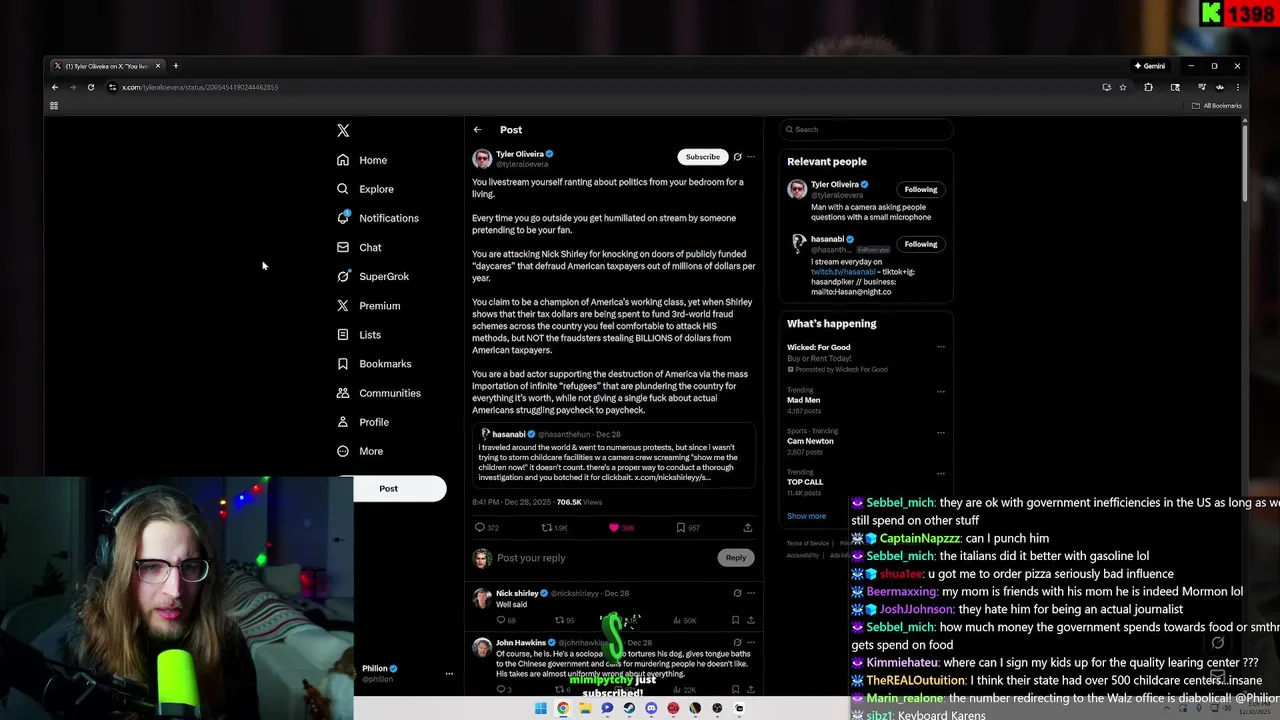
Task: Open More options in X sidebar
Action: (x=360, y=451)
